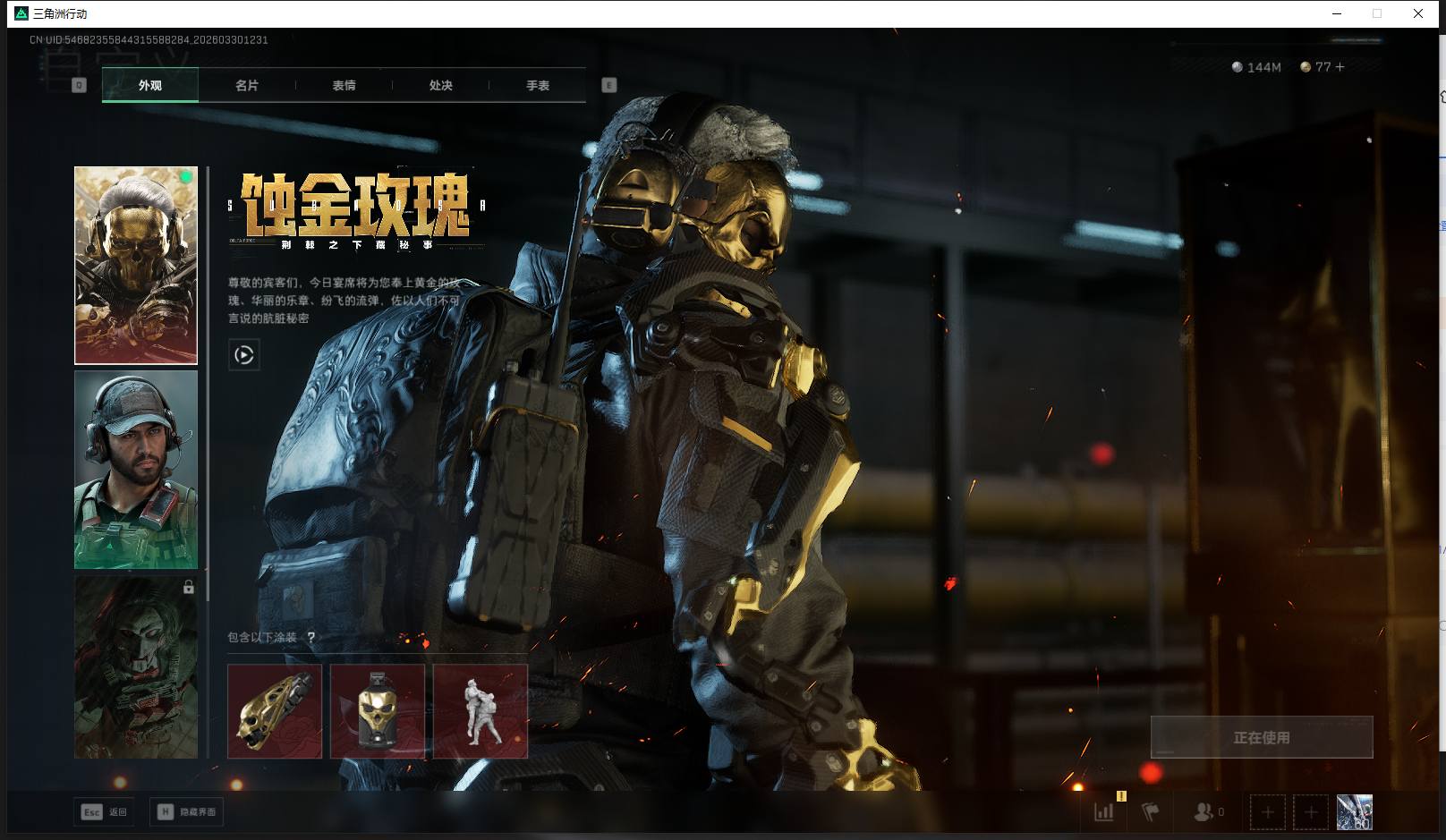Click the Esc 返回 back button
This screenshot has width=1446, height=840.
[x=105, y=812]
